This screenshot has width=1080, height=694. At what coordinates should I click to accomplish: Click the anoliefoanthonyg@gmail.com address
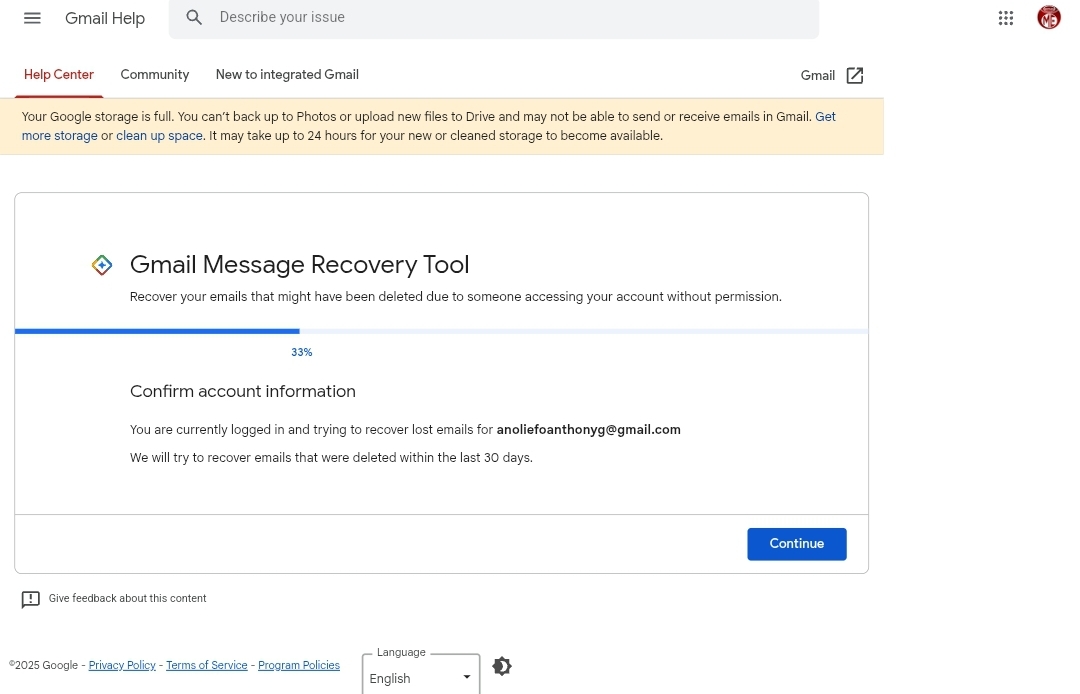(x=588, y=430)
